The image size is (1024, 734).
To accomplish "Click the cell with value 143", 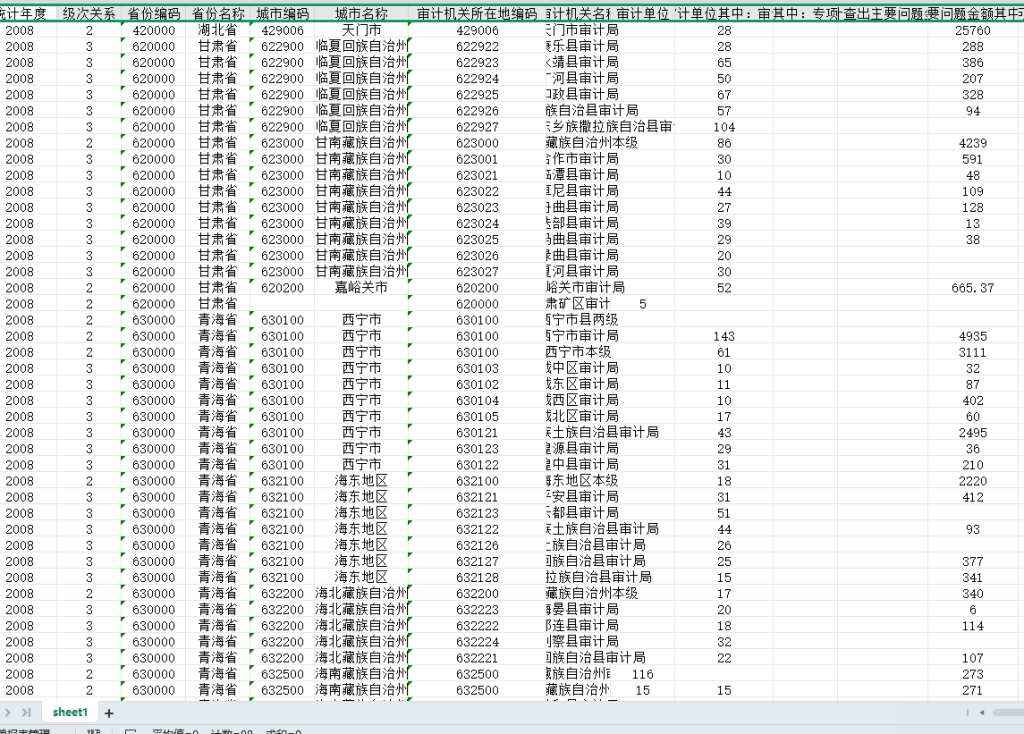I will pyautogui.click(x=724, y=336).
